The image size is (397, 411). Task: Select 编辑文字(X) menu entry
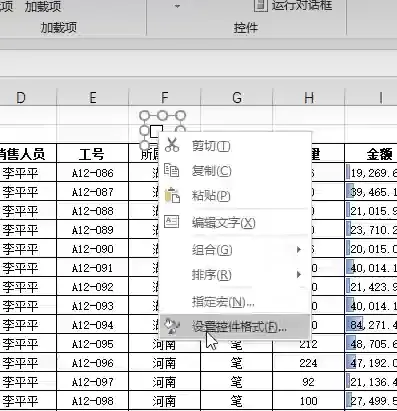point(235,222)
